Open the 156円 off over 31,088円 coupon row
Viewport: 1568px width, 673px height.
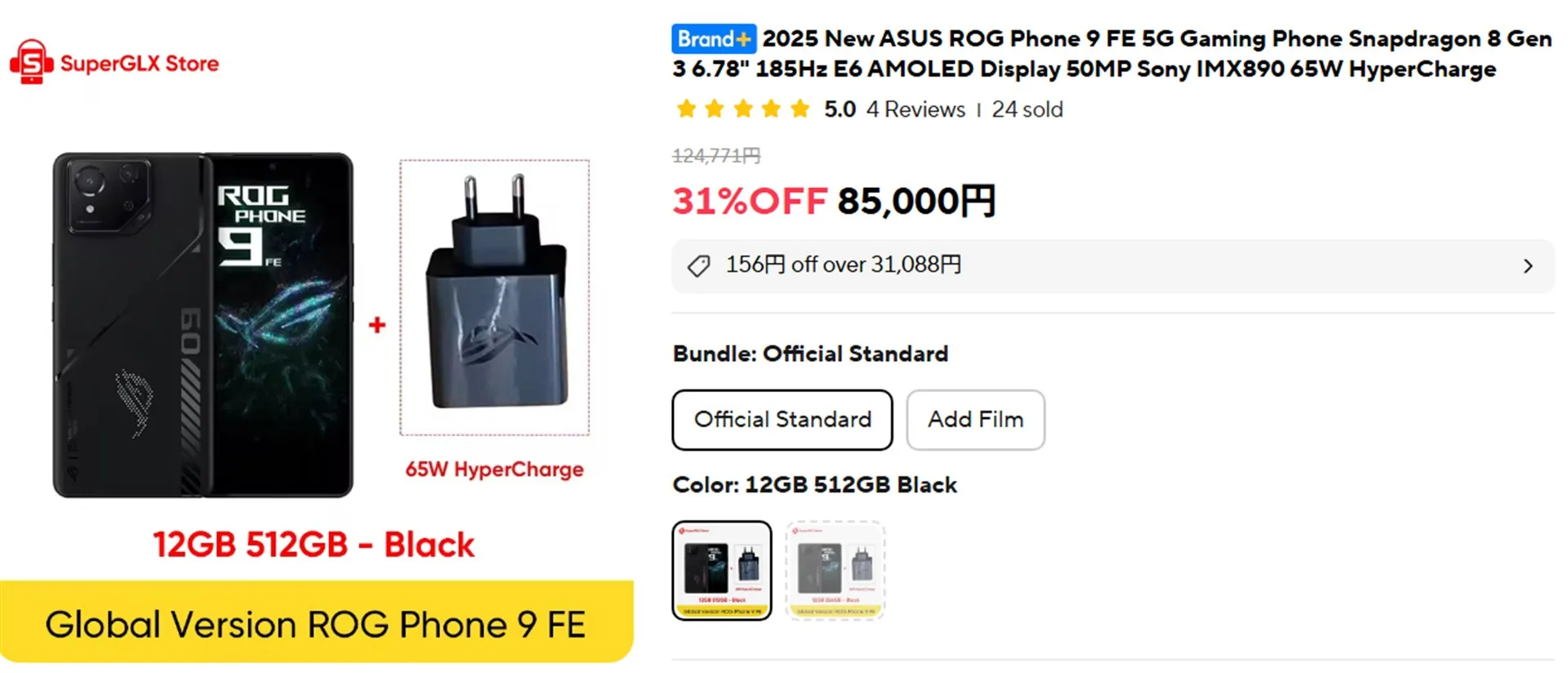(843, 265)
